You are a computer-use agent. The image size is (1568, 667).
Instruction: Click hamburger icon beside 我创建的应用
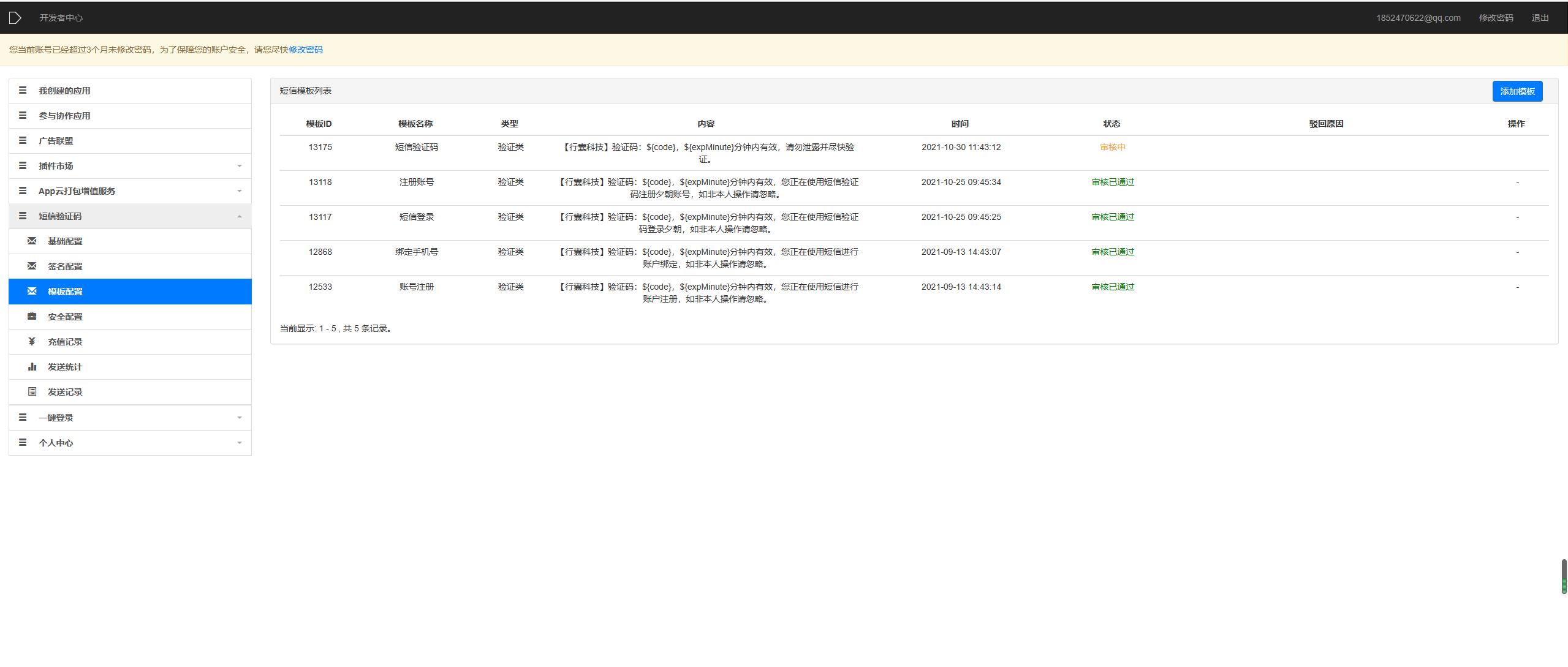point(23,90)
